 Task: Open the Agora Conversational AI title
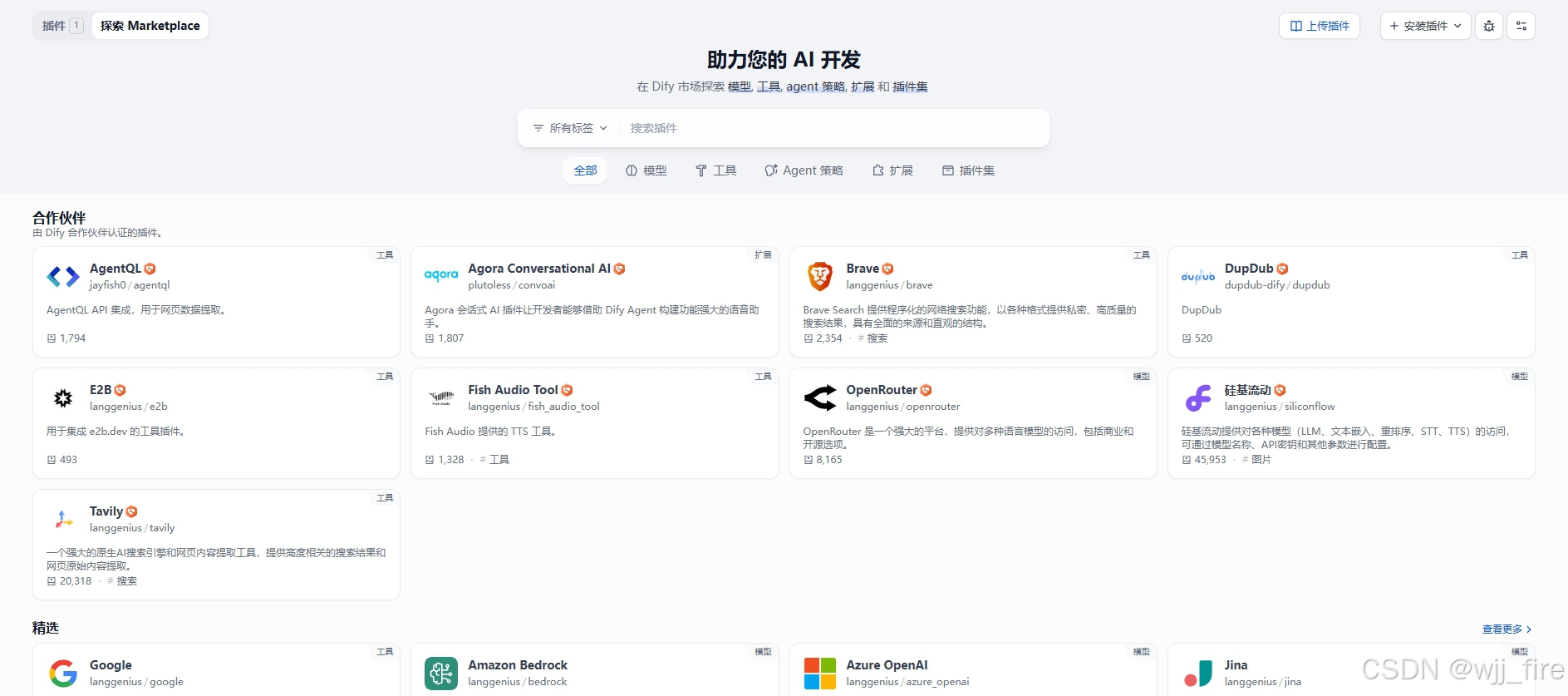(539, 269)
